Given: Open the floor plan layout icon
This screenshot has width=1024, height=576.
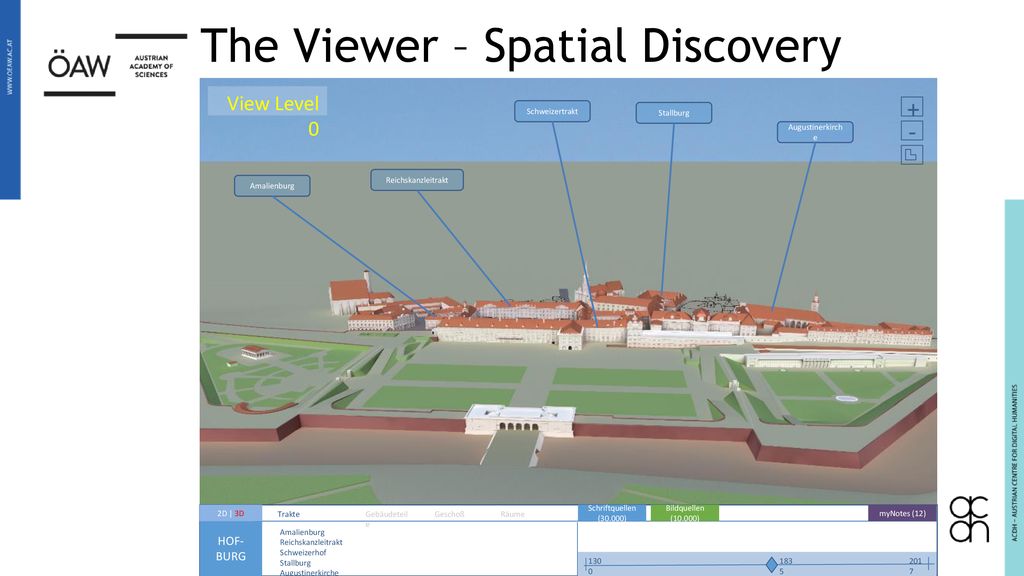Looking at the screenshot, I should tap(912, 155).
